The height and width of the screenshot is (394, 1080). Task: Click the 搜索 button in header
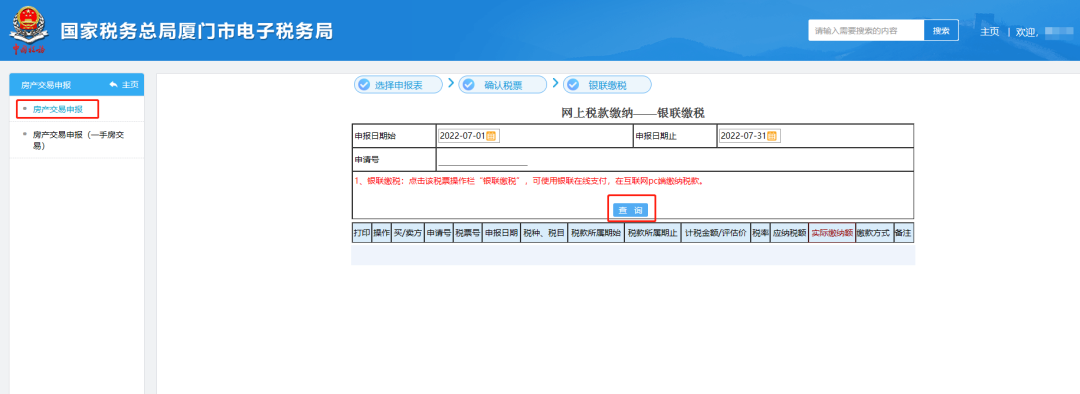pos(941,30)
